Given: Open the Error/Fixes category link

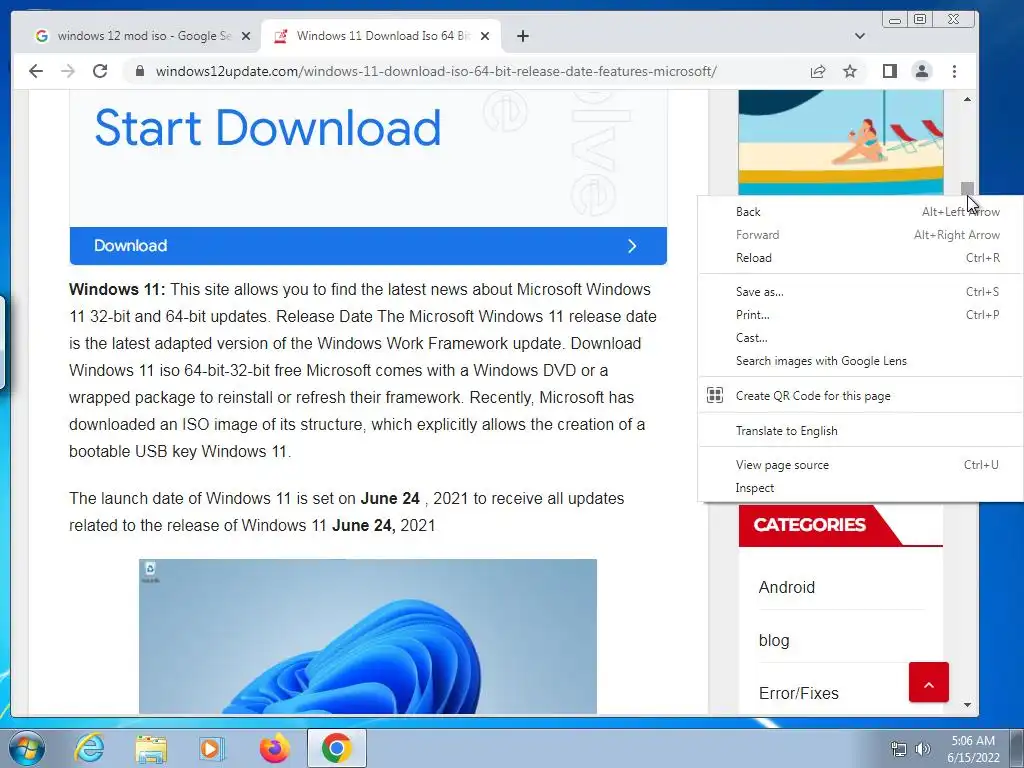Looking at the screenshot, I should click(x=799, y=694).
